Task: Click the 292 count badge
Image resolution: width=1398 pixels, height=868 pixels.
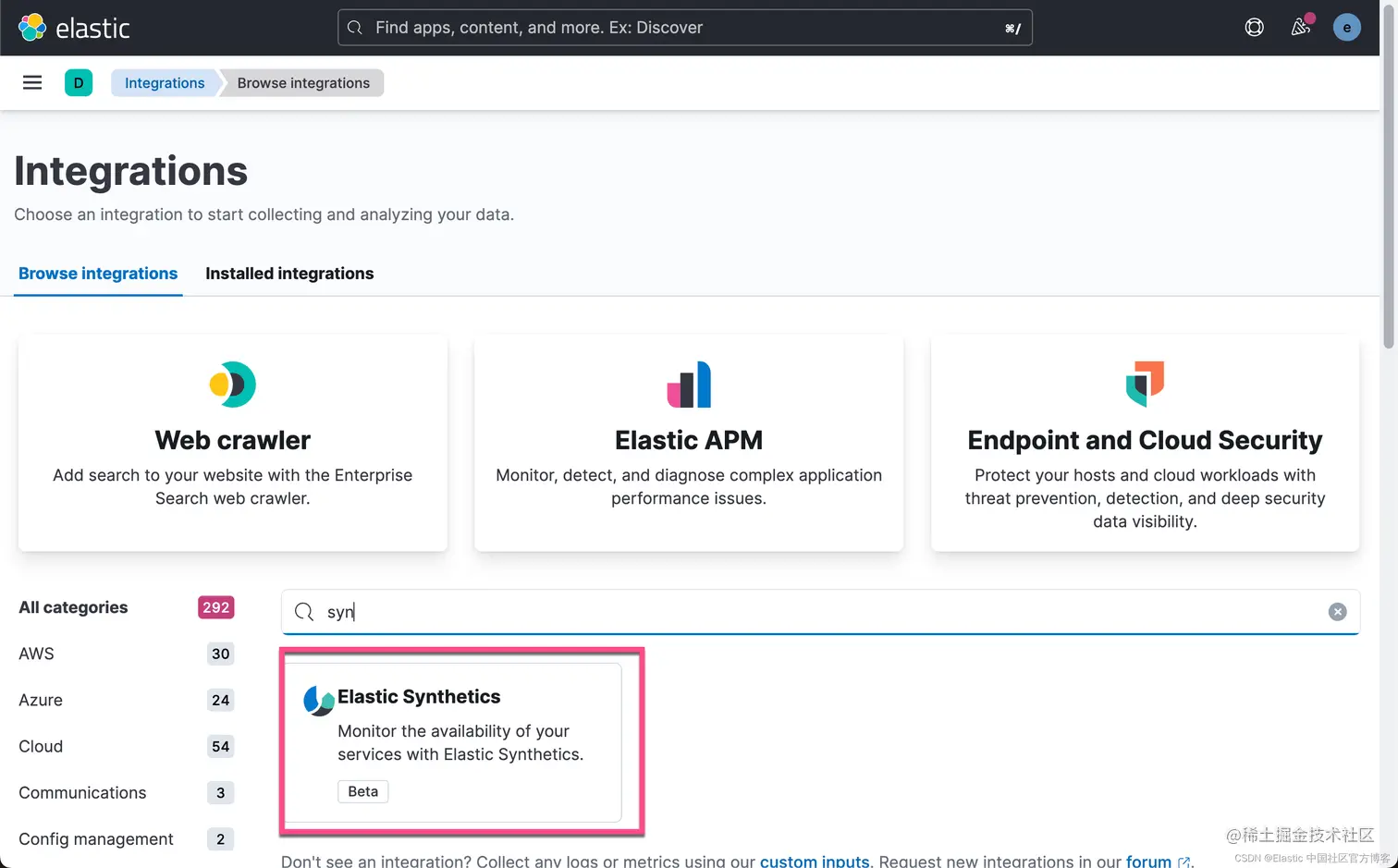Action: pos(216,607)
